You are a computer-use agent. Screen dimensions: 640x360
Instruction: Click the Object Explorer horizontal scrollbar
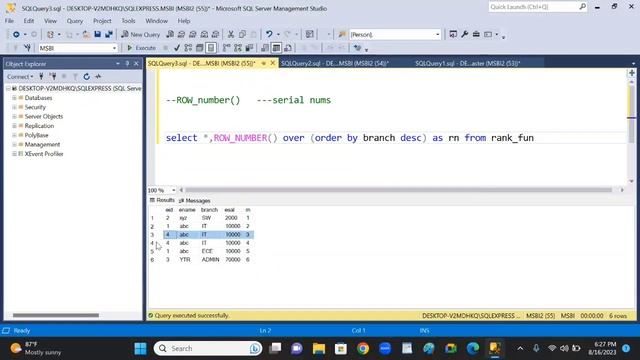pos(56,315)
